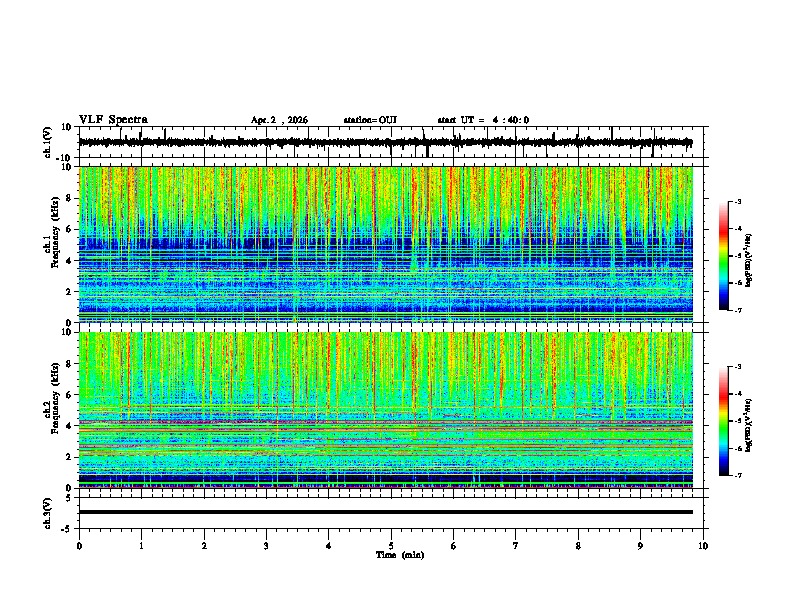Click time-axis tick label "2"

(x=204, y=546)
